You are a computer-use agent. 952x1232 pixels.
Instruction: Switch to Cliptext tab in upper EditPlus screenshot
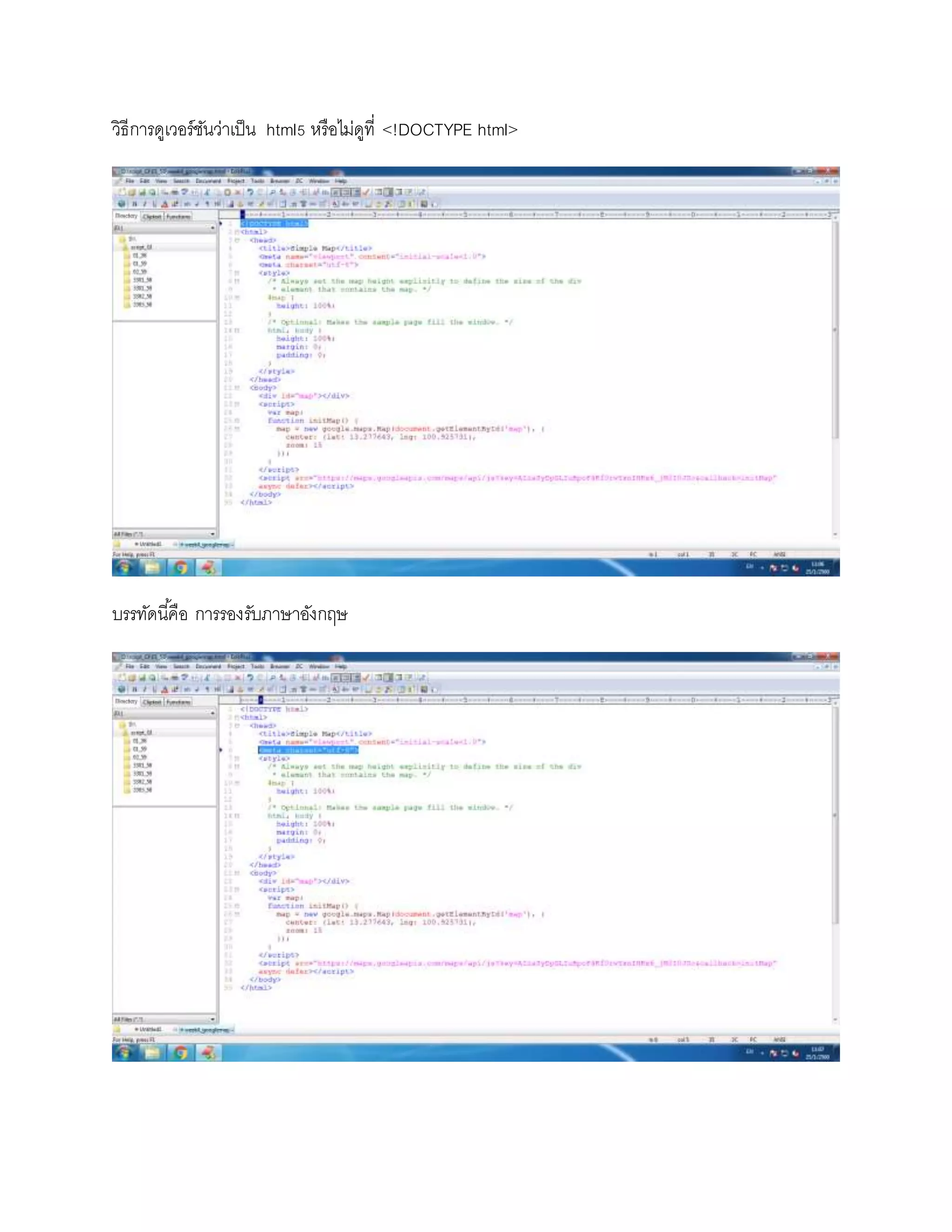coord(152,216)
